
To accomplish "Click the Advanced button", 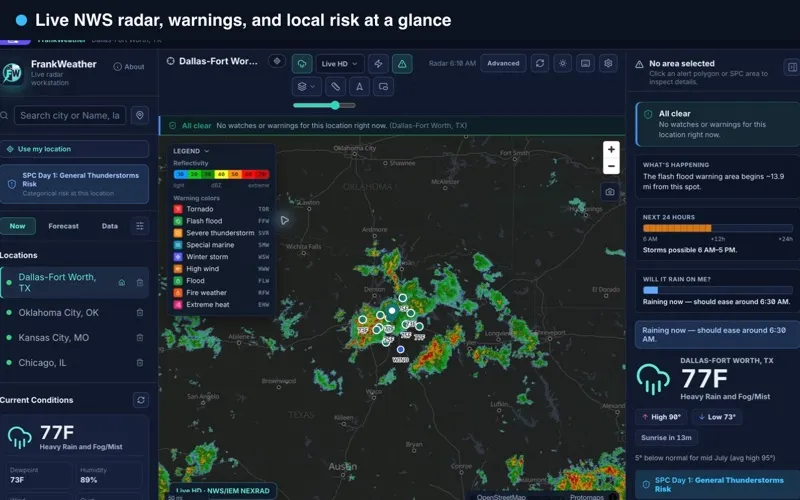I will 503,63.
